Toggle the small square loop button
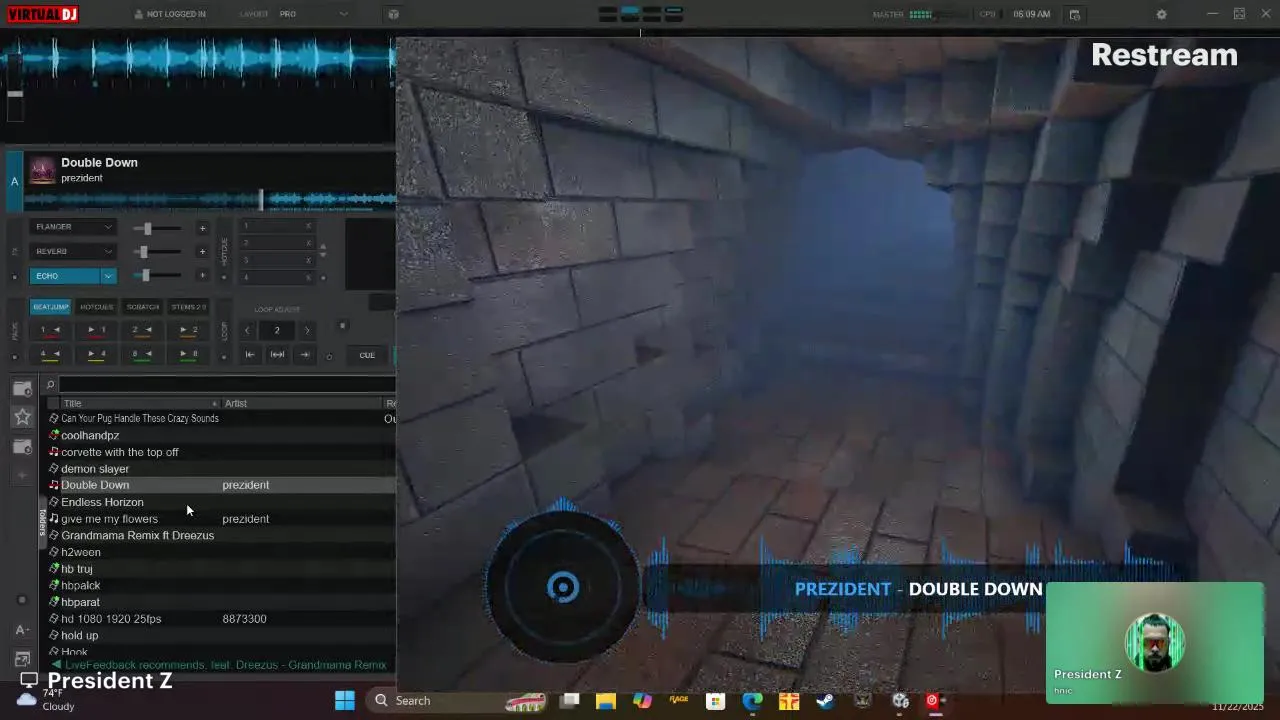 click(x=342, y=325)
